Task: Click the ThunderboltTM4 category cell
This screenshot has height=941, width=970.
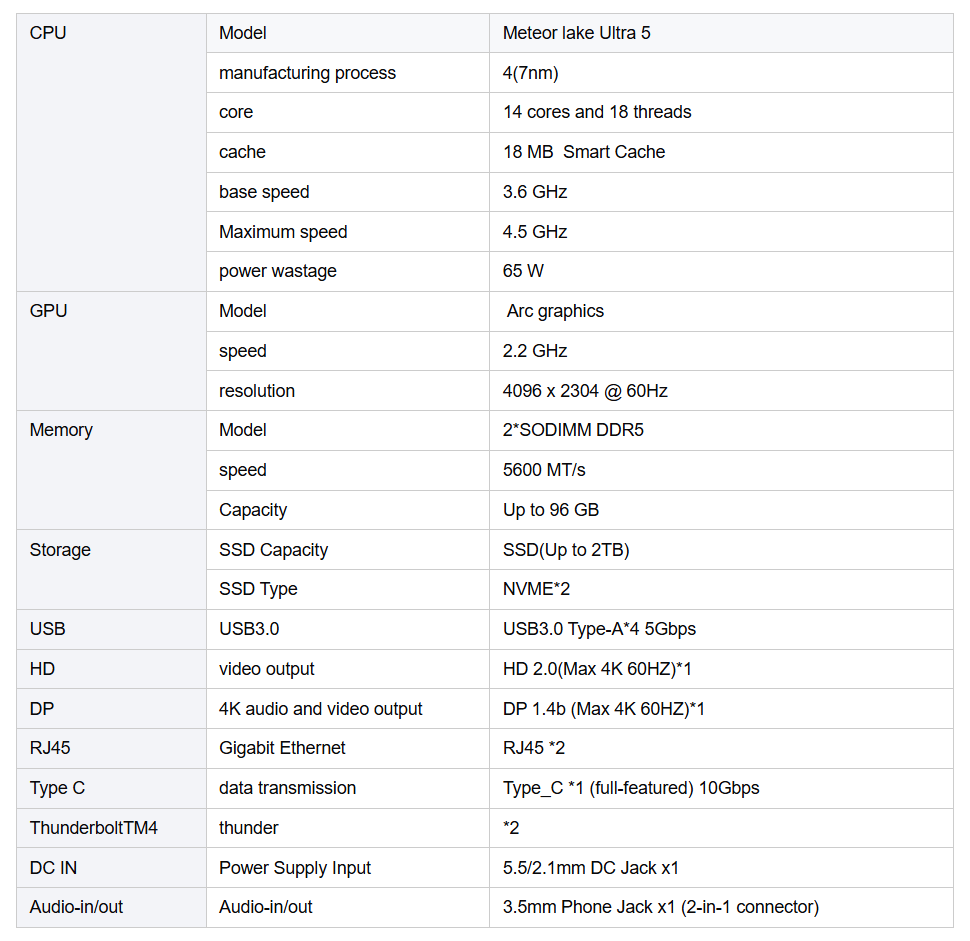Action: pyautogui.click(x=94, y=828)
